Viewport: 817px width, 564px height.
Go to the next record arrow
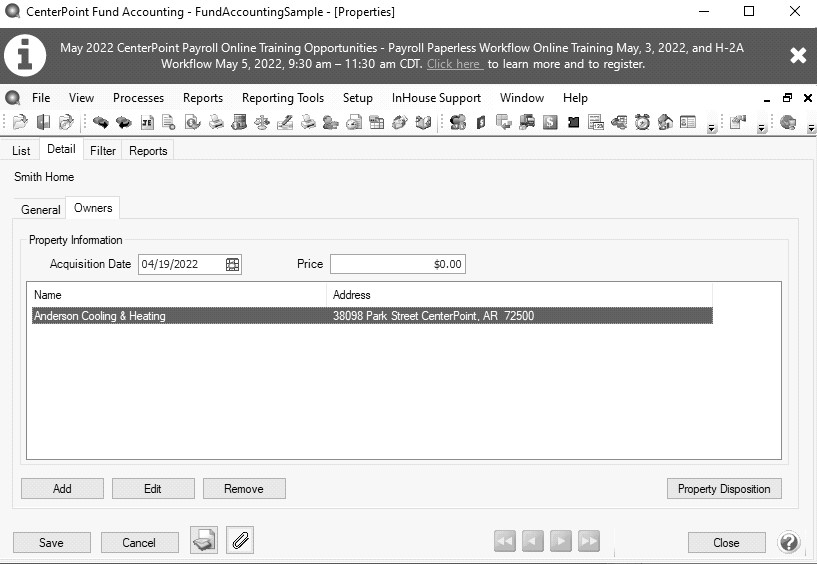(x=561, y=541)
